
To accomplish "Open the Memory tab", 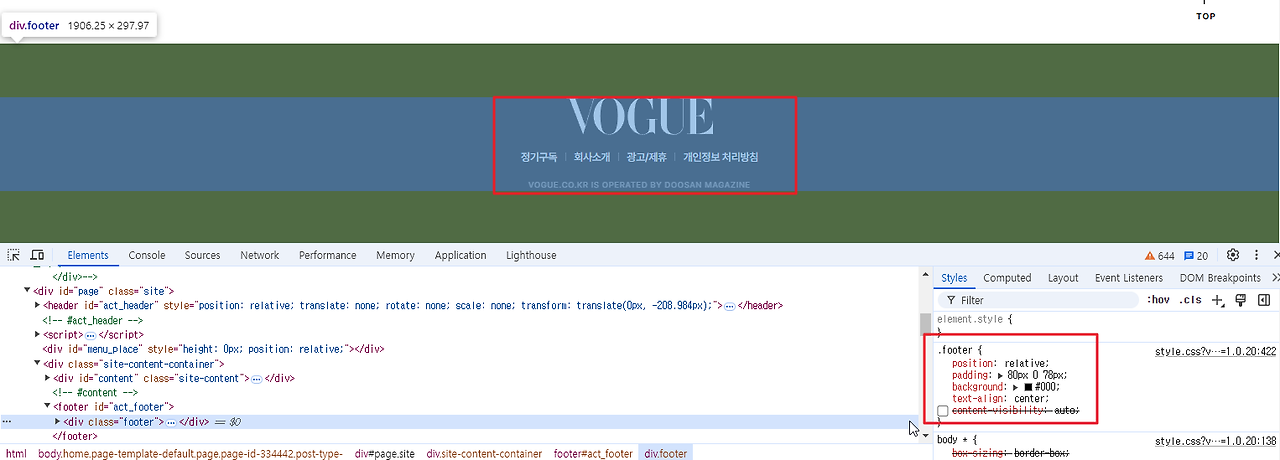I will 395,255.
